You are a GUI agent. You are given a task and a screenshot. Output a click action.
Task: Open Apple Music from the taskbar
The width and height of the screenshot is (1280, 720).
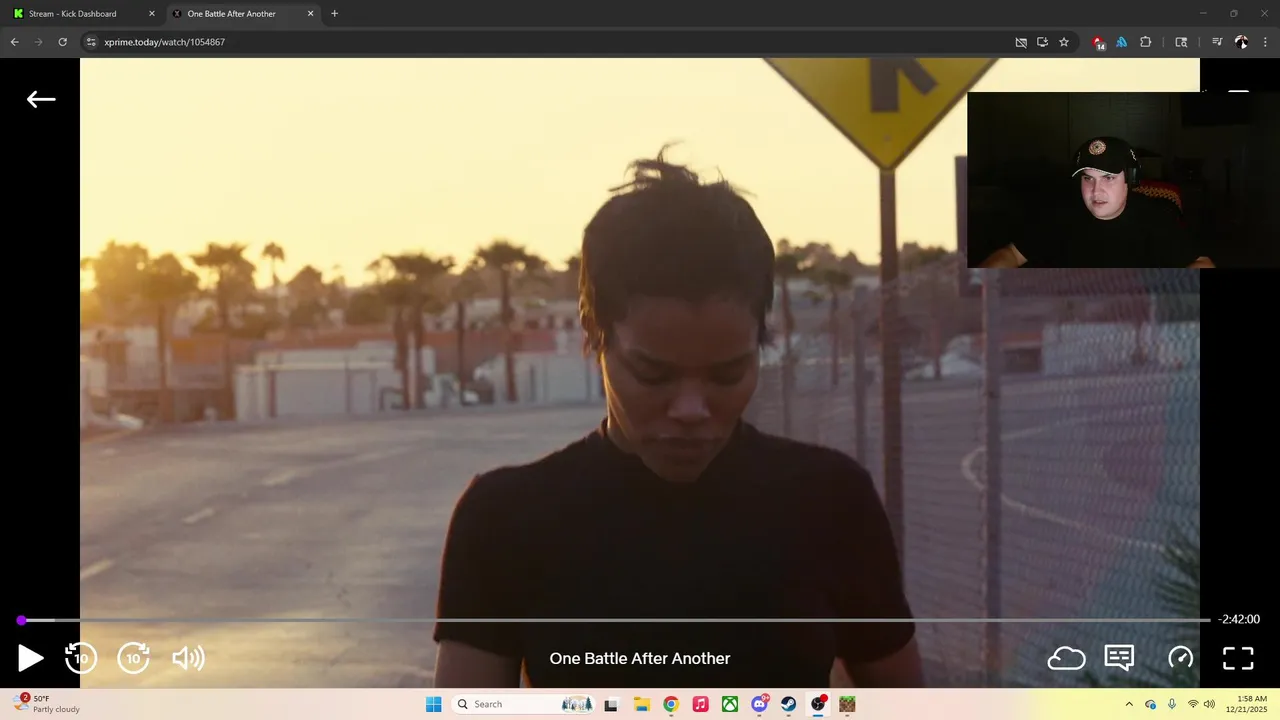point(700,704)
